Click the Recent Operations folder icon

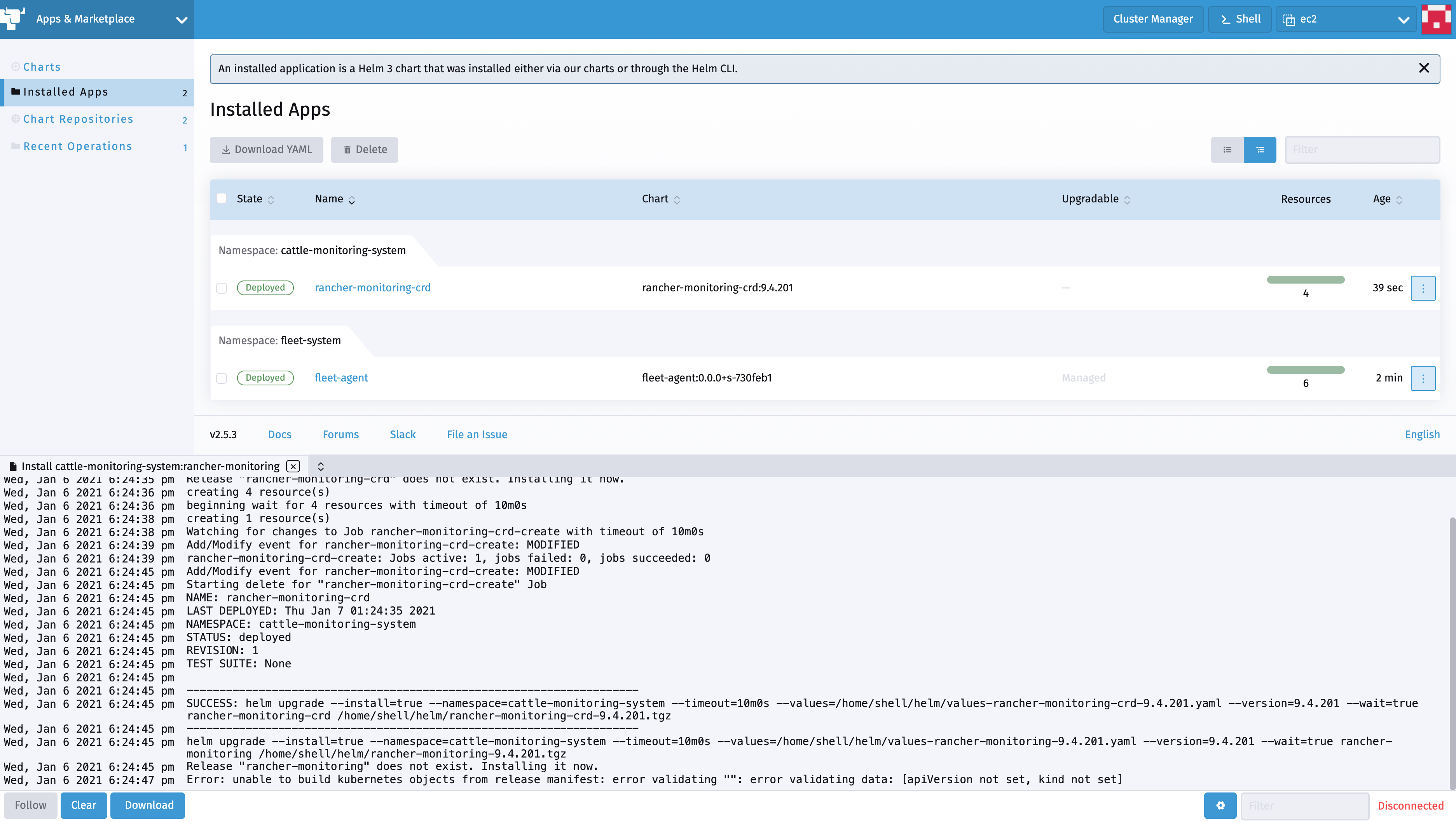pyautogui.click(x=16, y=146)
